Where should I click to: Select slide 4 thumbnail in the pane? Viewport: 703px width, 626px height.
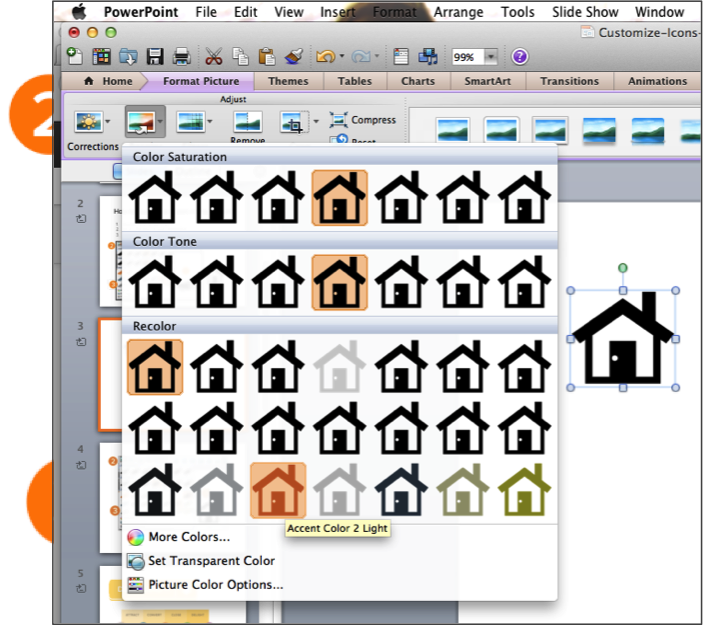click(x=110, y=498)
